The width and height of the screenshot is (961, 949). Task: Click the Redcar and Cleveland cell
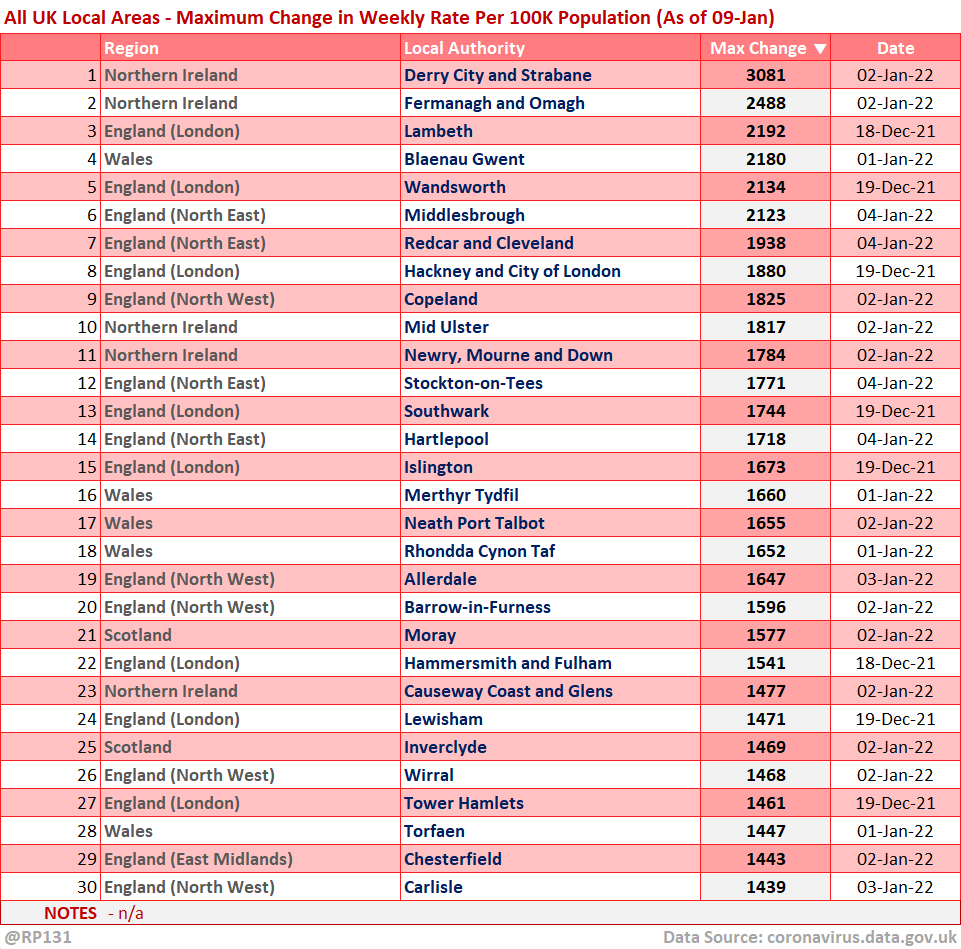488,243
